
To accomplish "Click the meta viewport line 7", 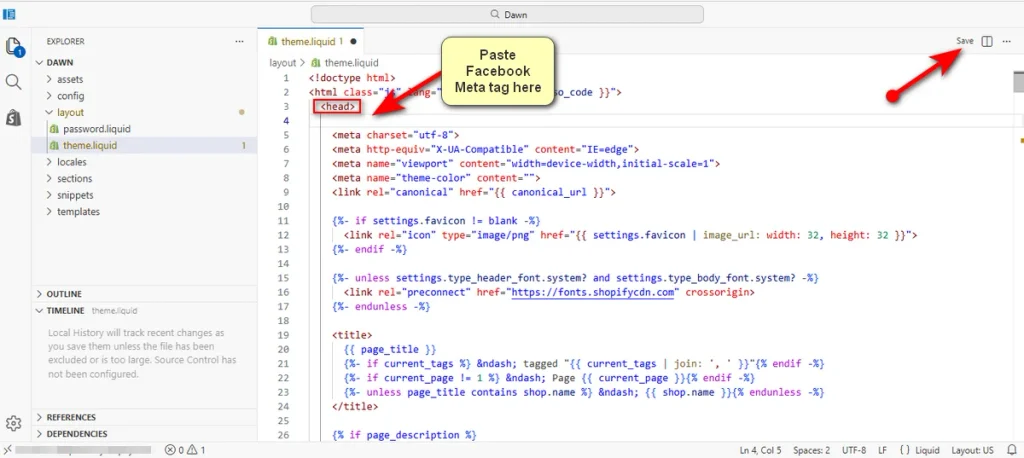I will [526, 164].
